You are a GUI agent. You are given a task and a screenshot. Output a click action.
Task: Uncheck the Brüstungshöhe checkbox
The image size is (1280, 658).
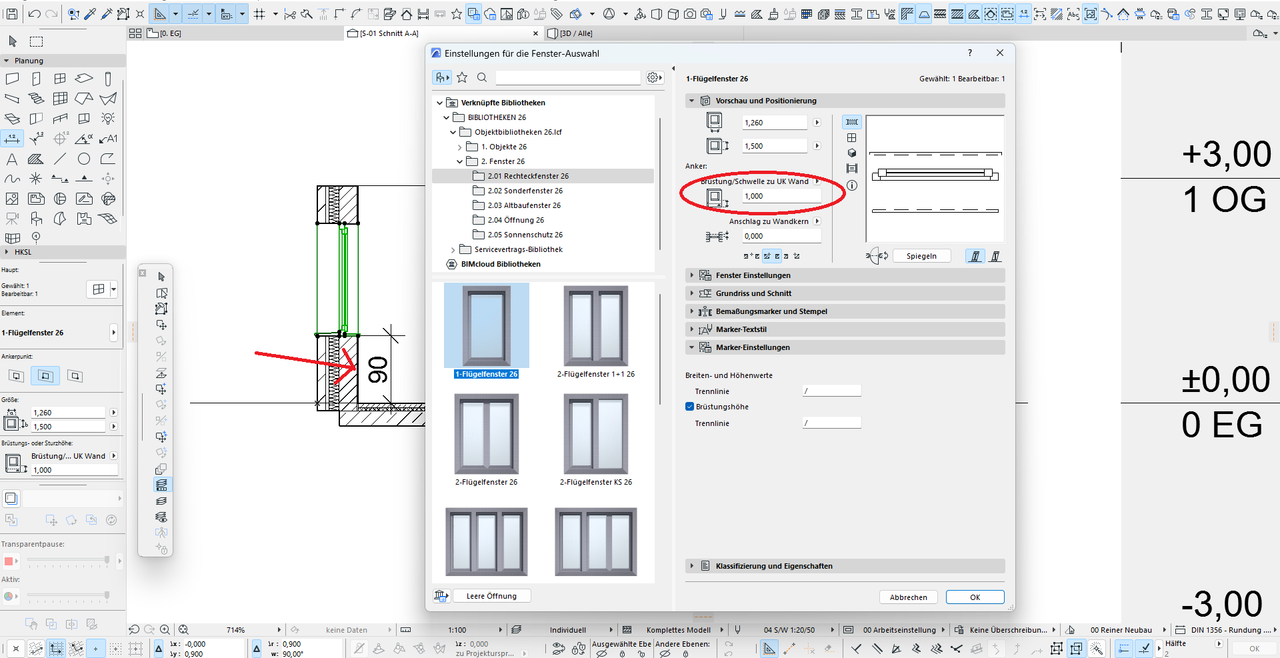pyautogui.click(x=690, y=407)
